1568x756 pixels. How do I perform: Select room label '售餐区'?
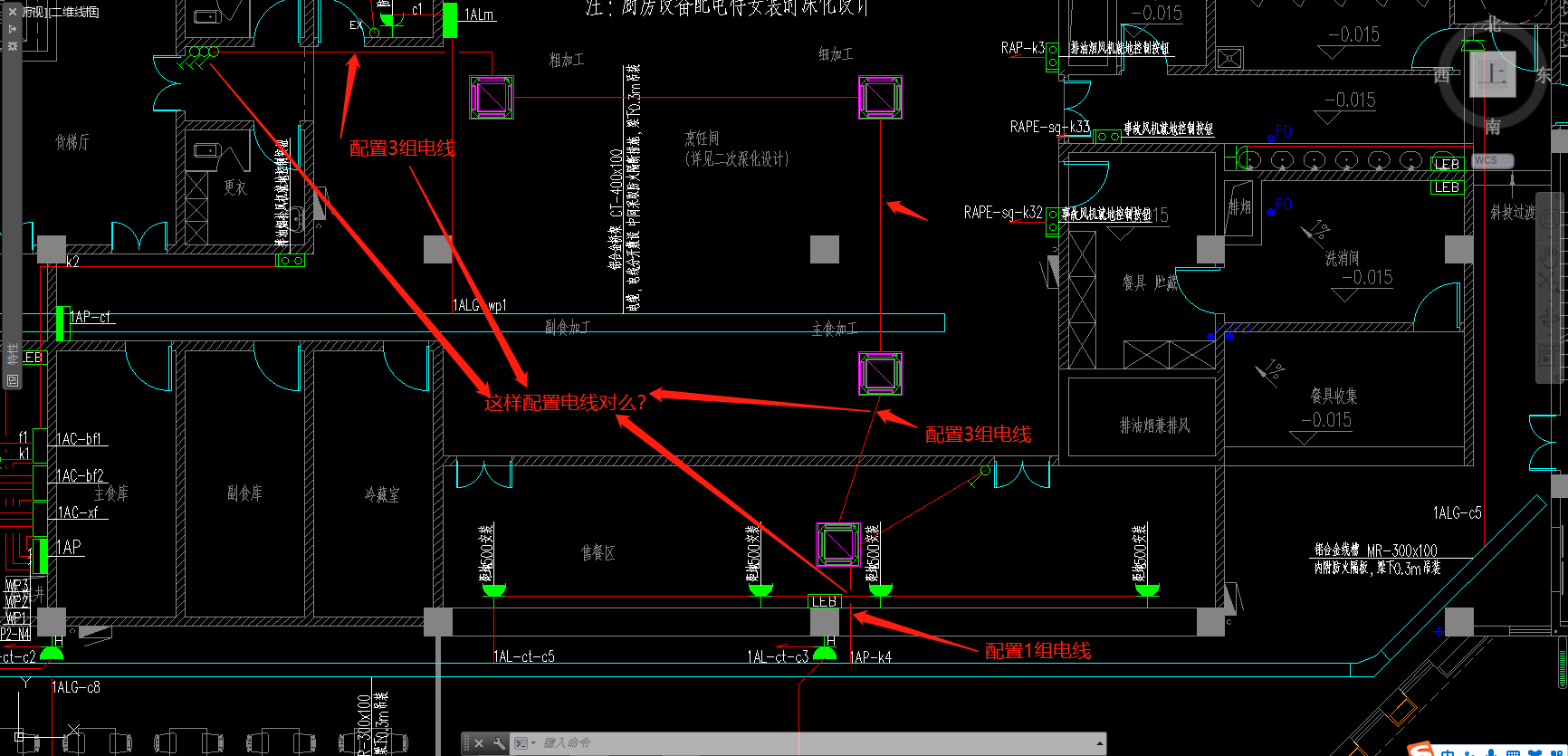[x=598, y=552]
